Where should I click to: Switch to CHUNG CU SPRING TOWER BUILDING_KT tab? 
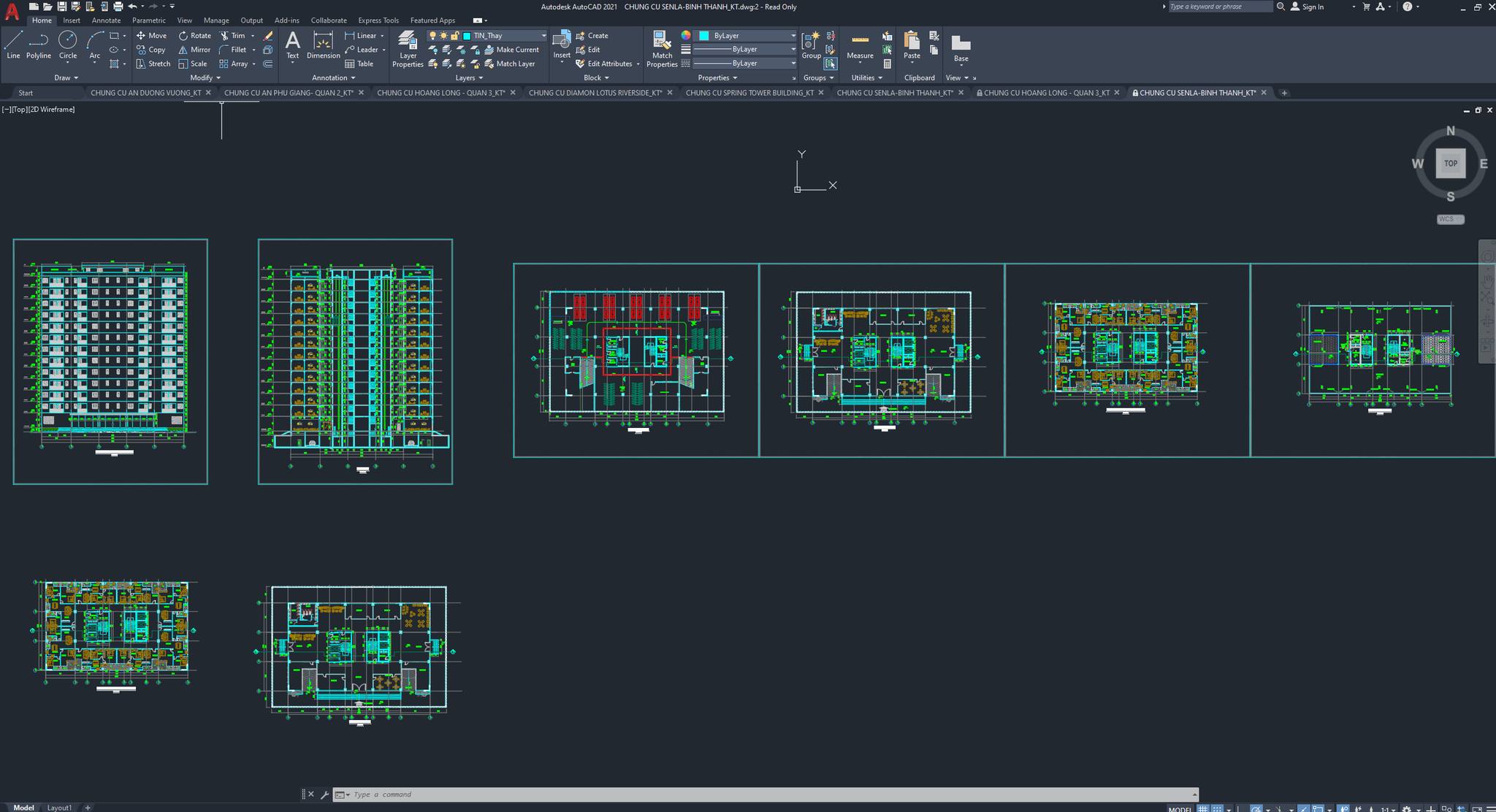pos(749,93)
